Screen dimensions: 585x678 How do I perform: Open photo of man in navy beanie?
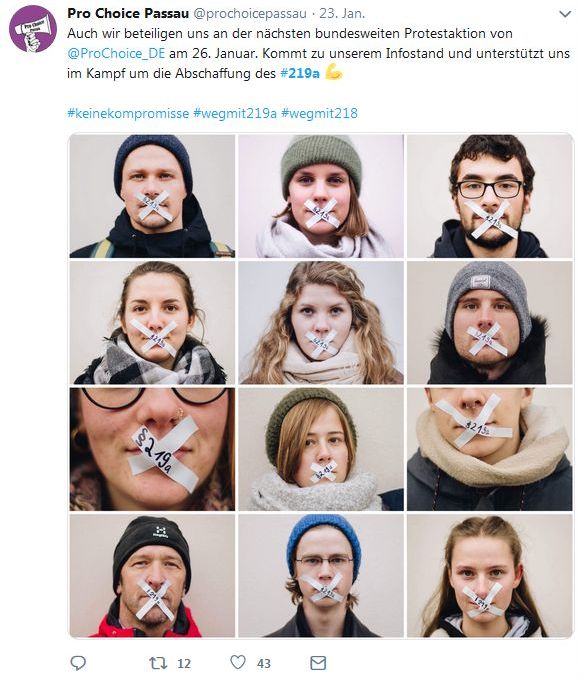point(152,196)
